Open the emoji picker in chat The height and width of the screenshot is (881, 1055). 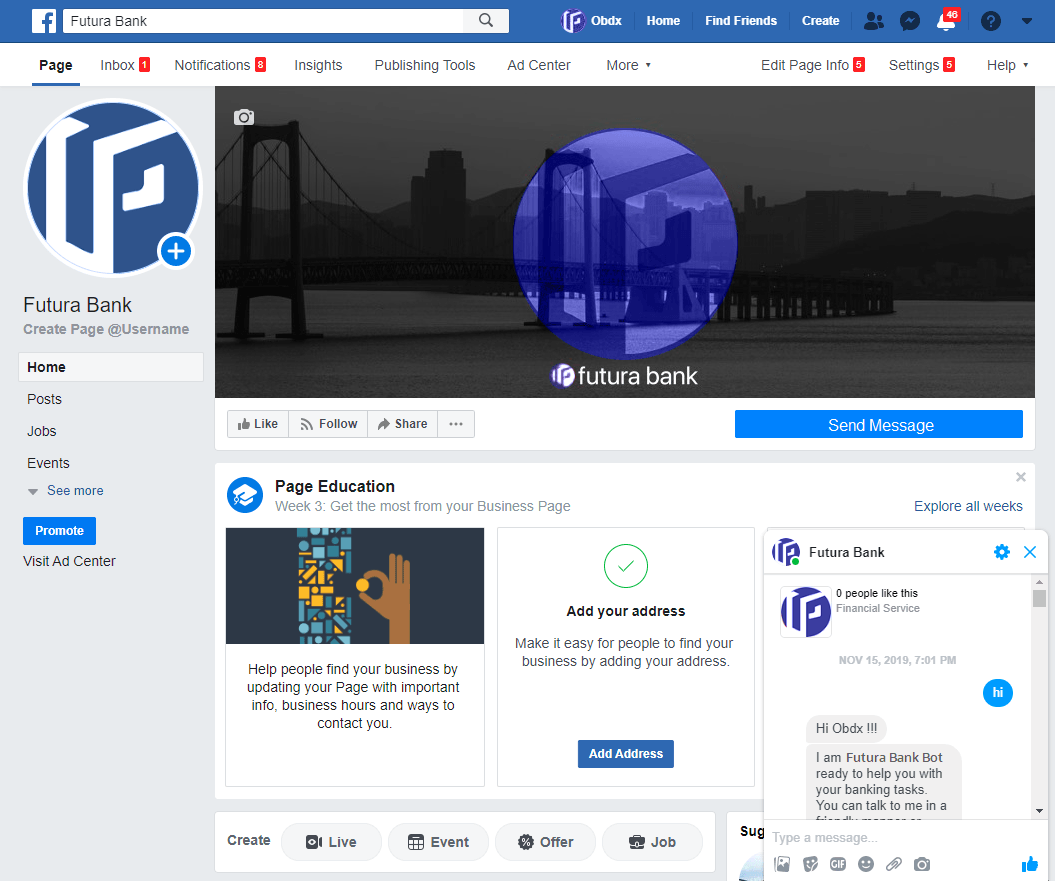tap(866, 864)
